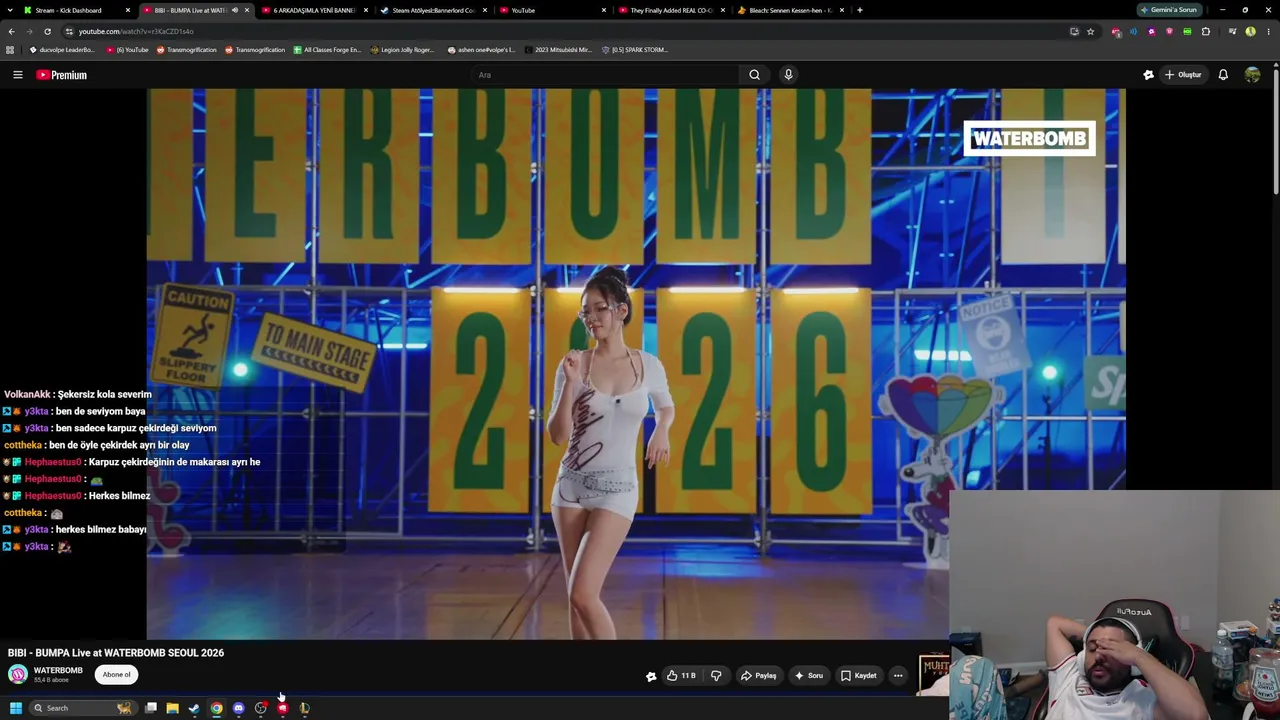Like the video with thumbs up

[681, 676]
